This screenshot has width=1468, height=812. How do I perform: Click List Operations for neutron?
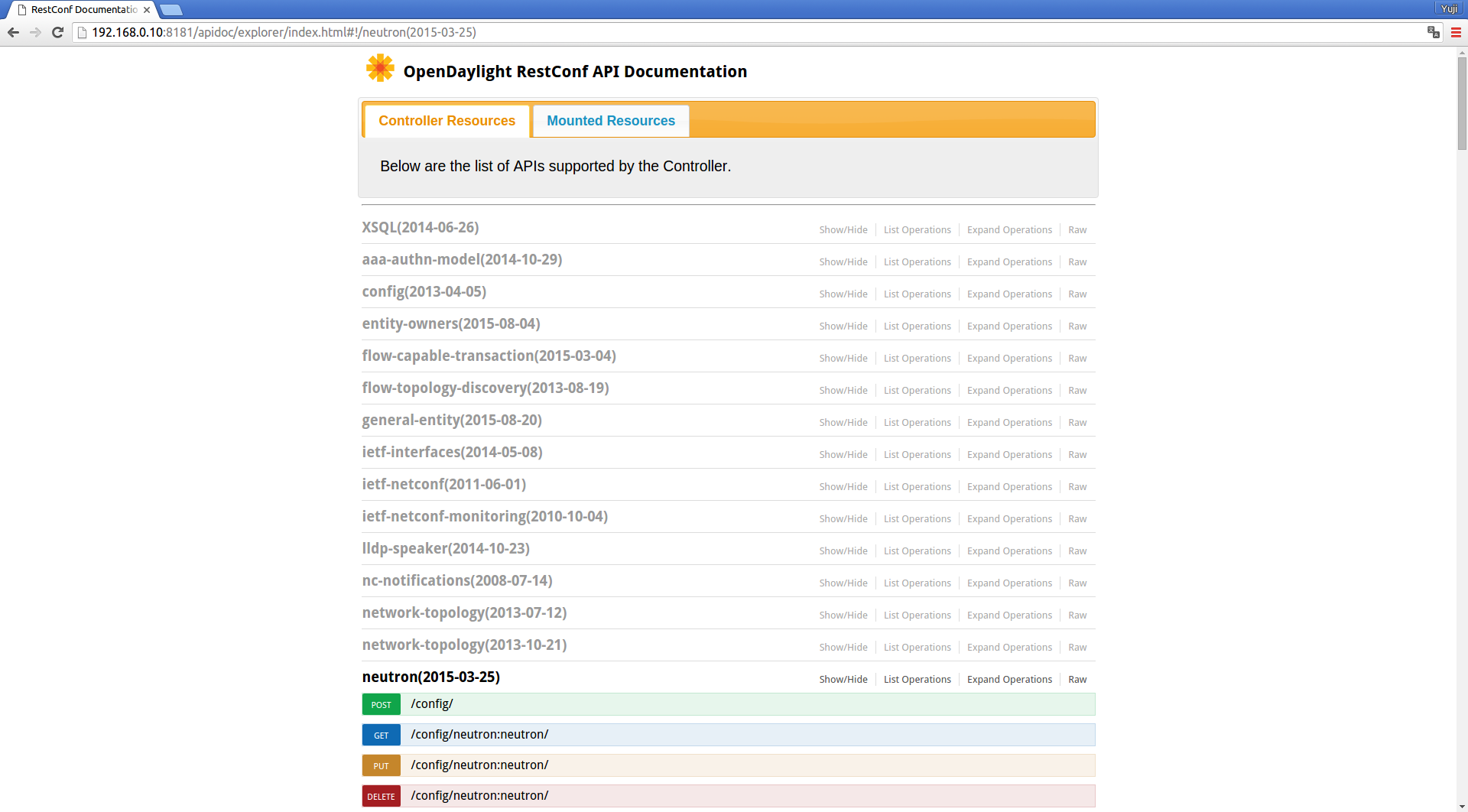[x=917, y=680]
